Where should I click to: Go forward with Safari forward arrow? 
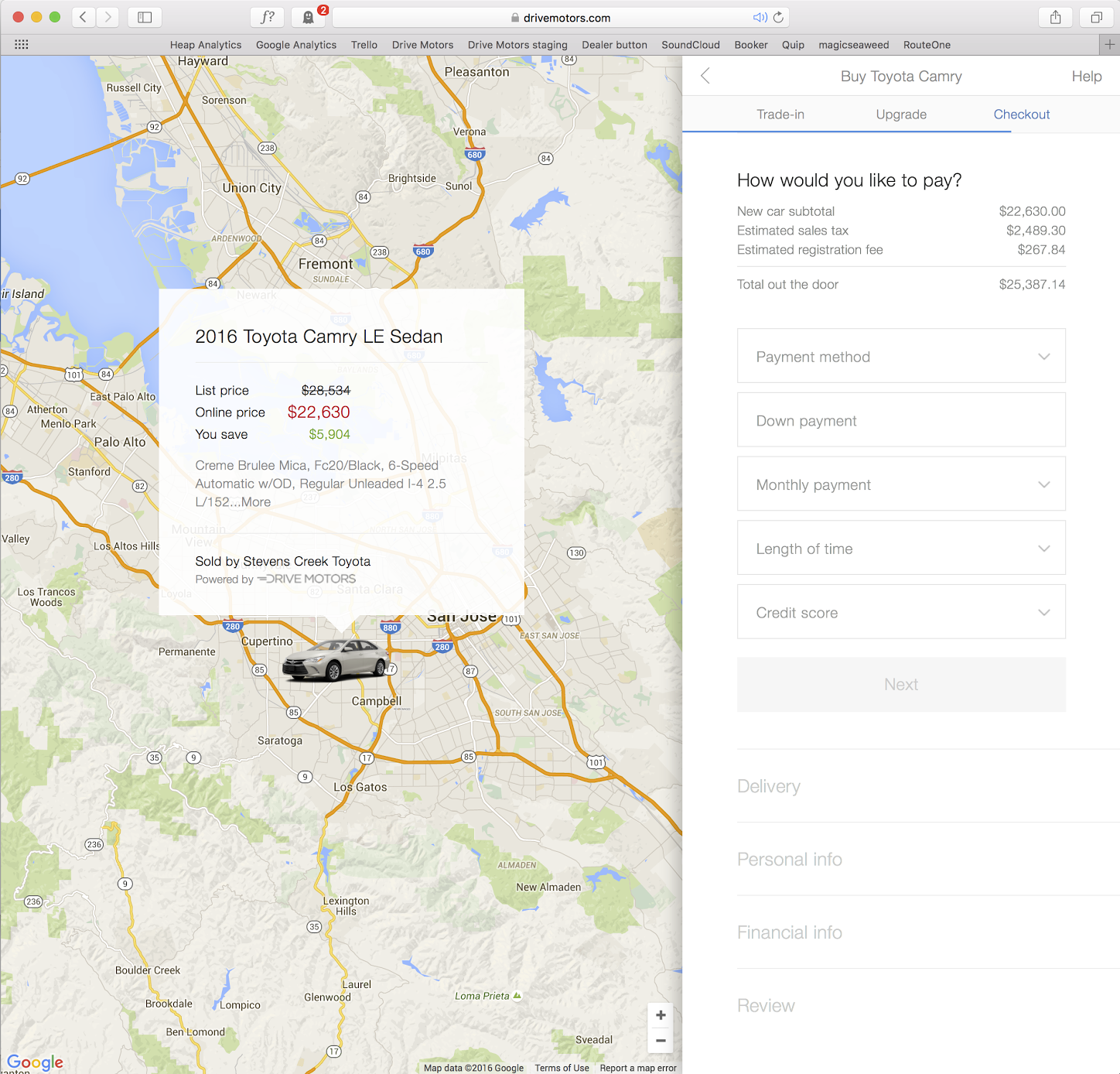tap(108, 17)
